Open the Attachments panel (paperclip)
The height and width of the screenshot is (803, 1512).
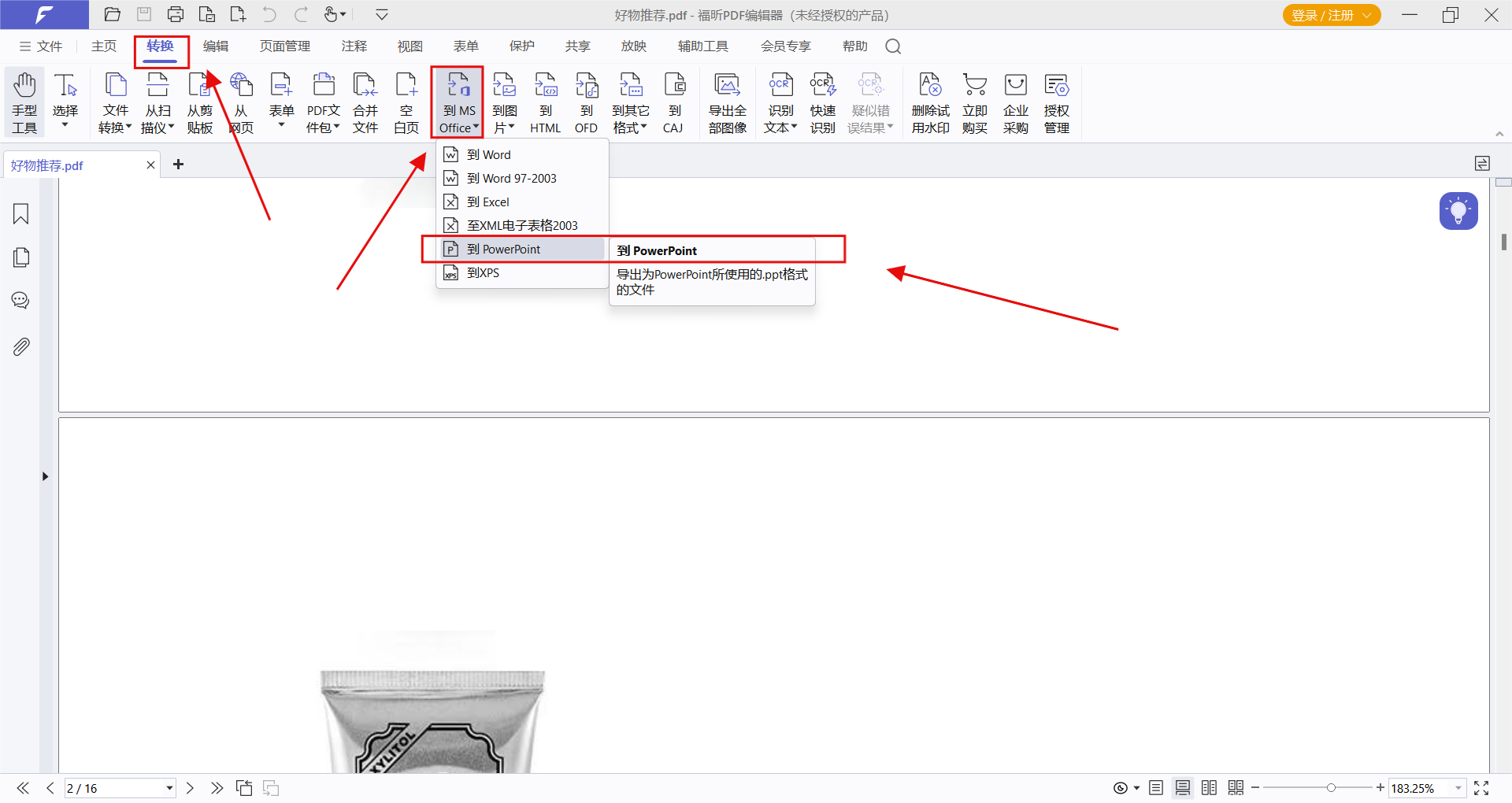pos(21,346)
